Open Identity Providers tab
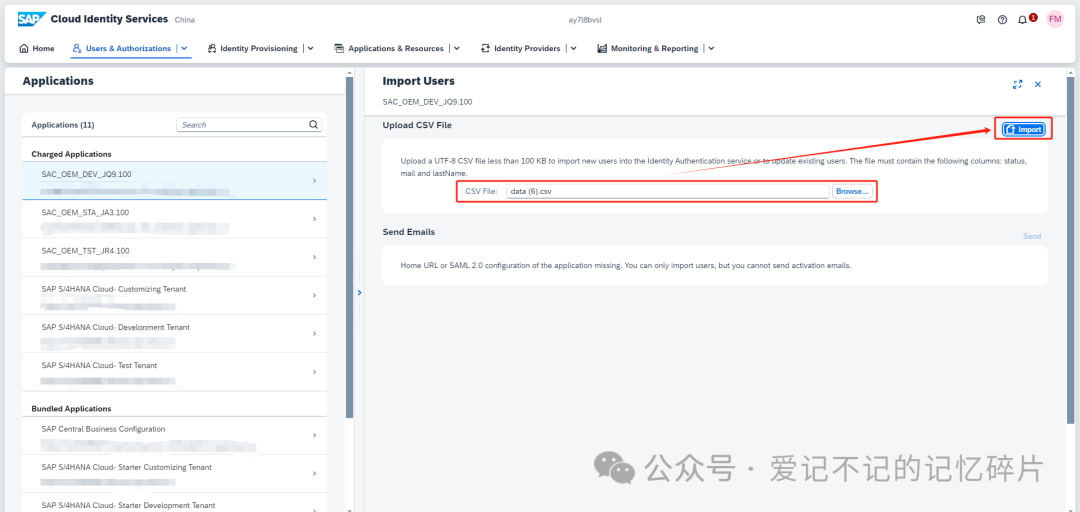 coord(520,48)
